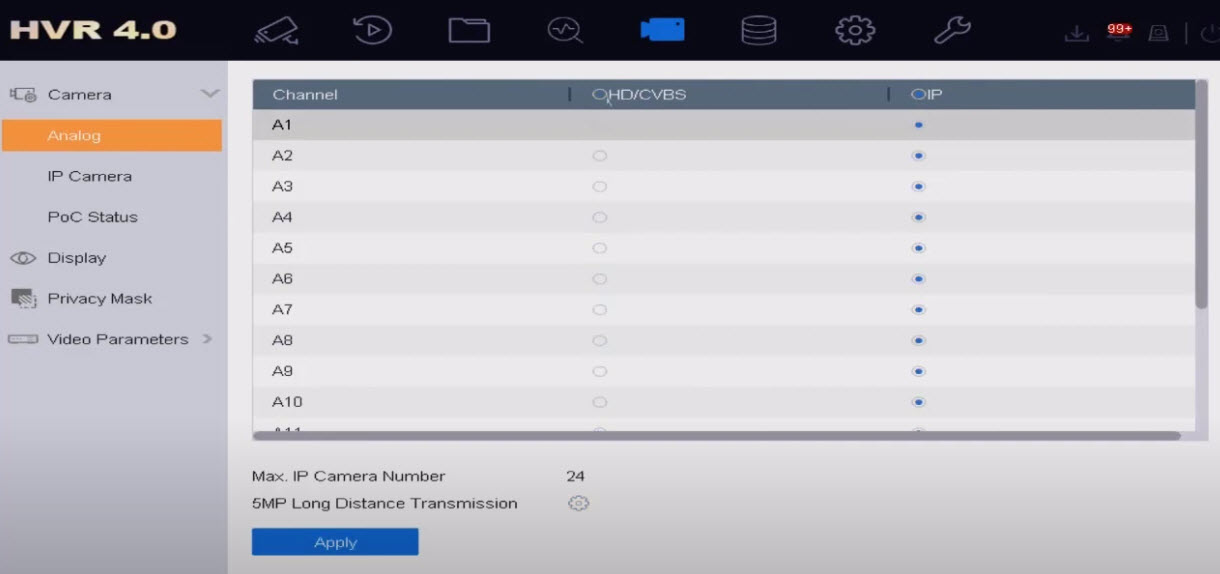Open the system settings gear icon
This screenshot has width=1220, height=574.
tap(854, 31)
